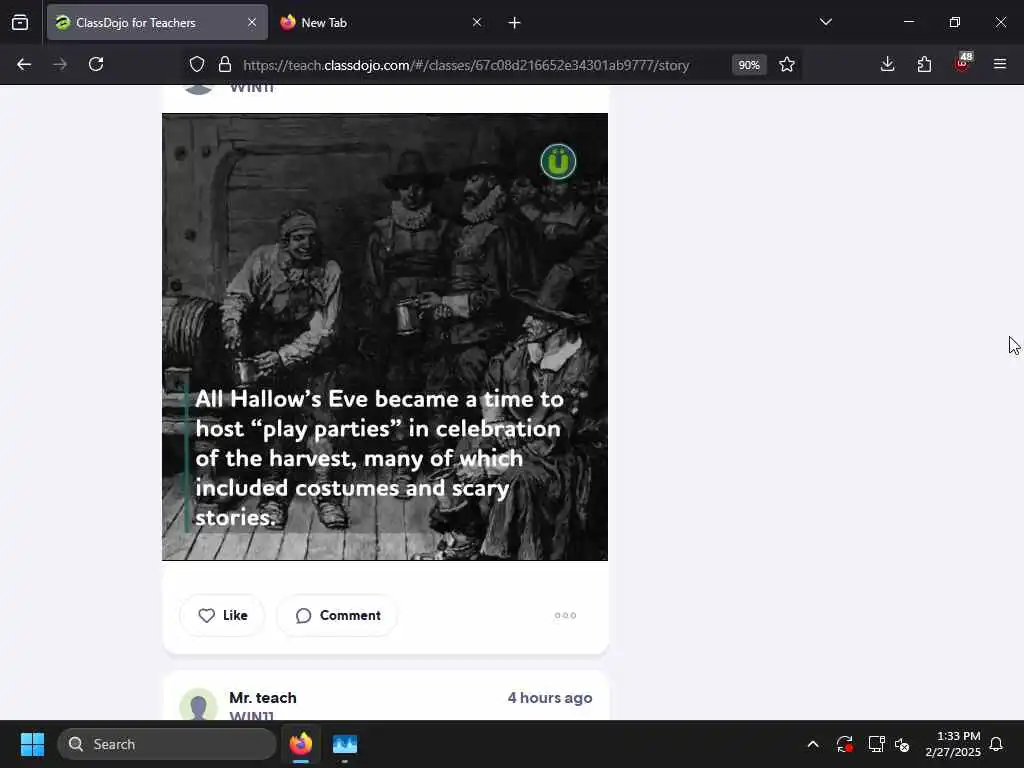1024x768 pixels.
Task: Click the speech bubble icon on Comment
Action: (303, 615)
